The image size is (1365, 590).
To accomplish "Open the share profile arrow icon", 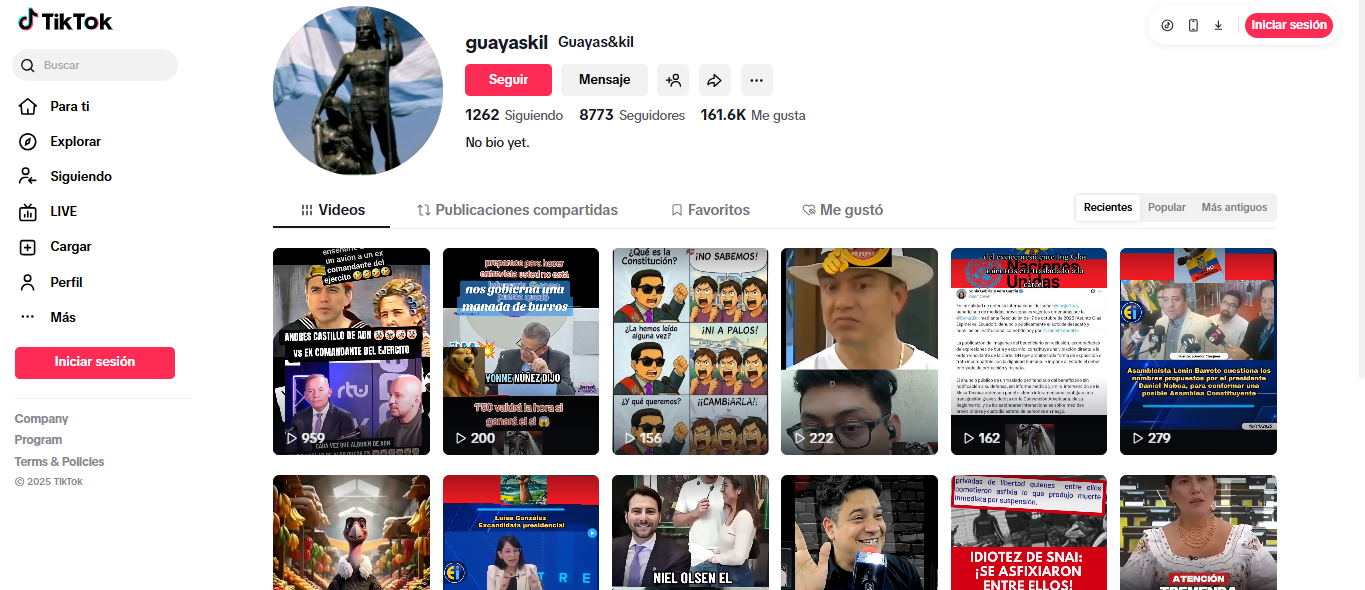I will pyautogui.click(x=714, y=80).
